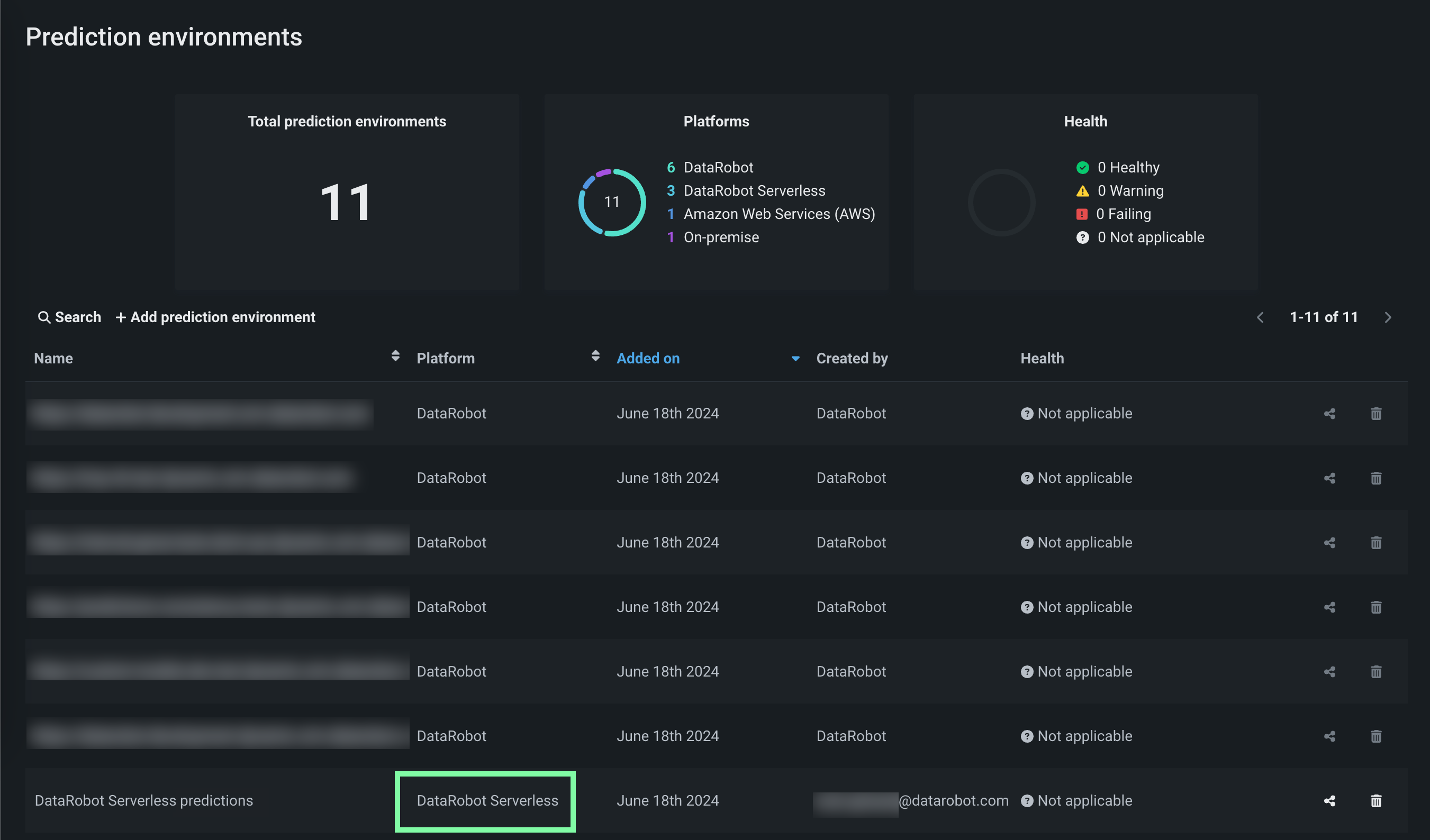Toggle Added on sort direction arrow
This screenshot has height=840, width=1430.
[795, 359]
